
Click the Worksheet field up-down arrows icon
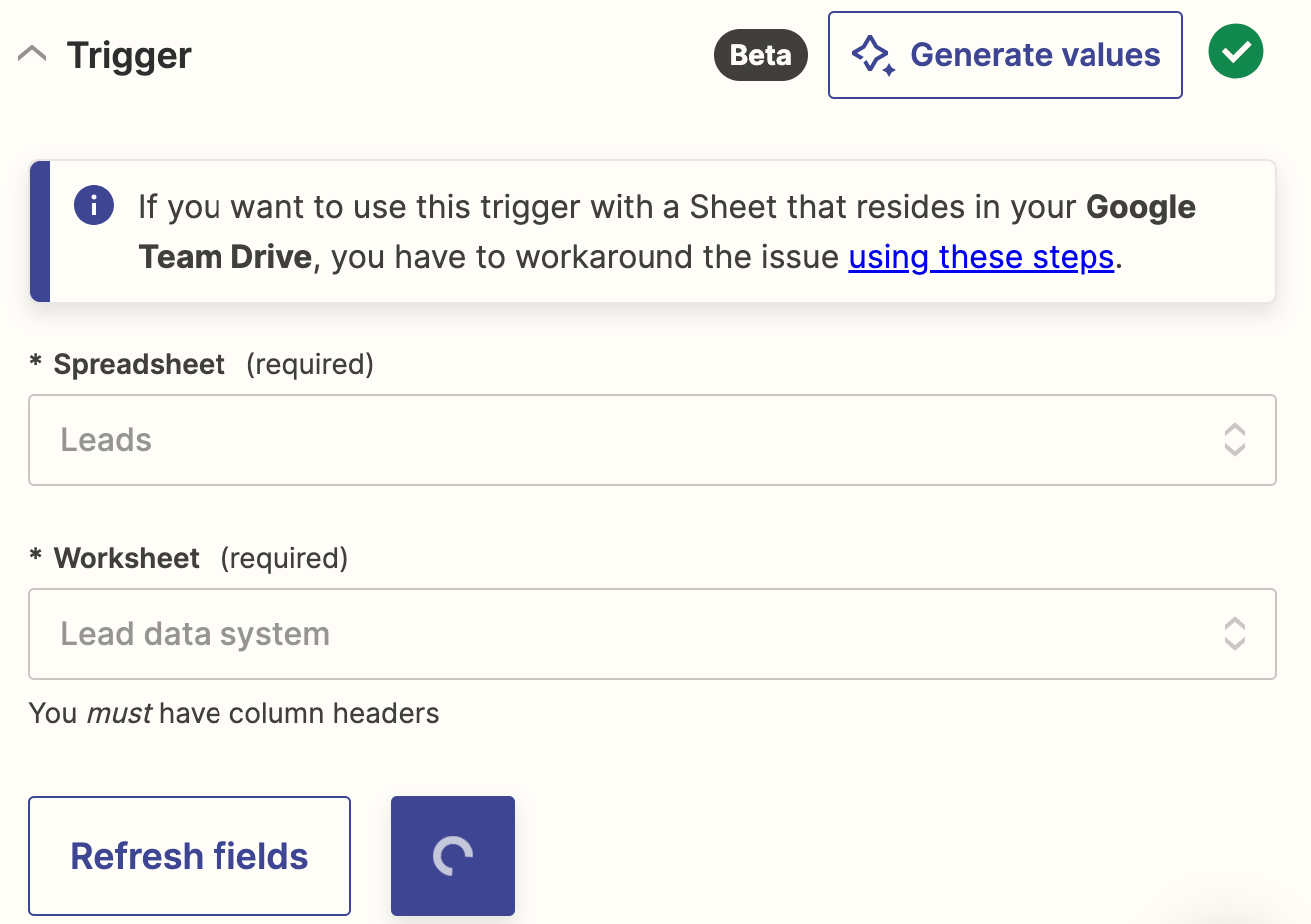tap(1234, 634)
